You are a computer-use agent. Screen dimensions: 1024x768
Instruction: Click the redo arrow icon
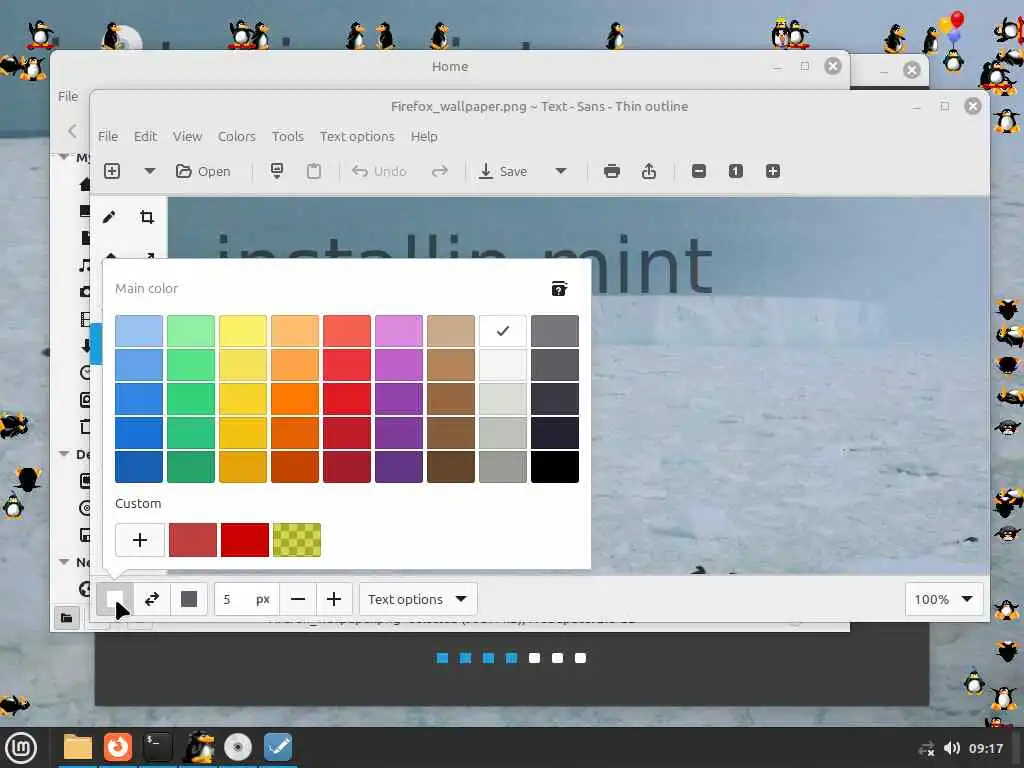coord(440,171)
